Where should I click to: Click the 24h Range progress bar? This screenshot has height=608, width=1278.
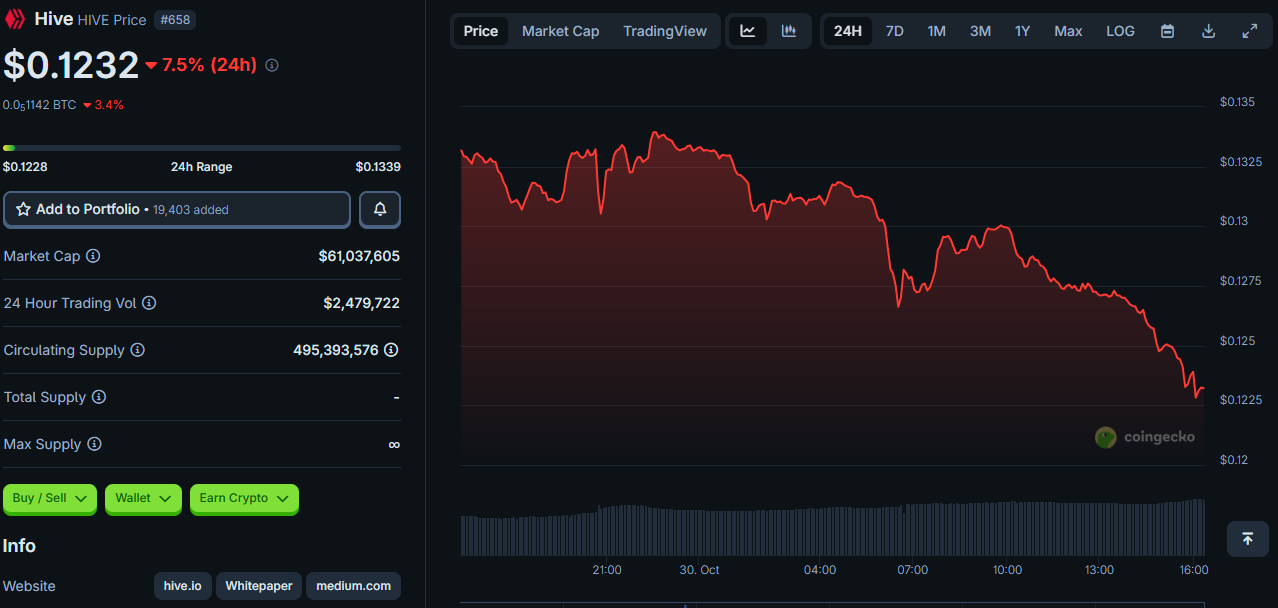(x=201, y=148)
